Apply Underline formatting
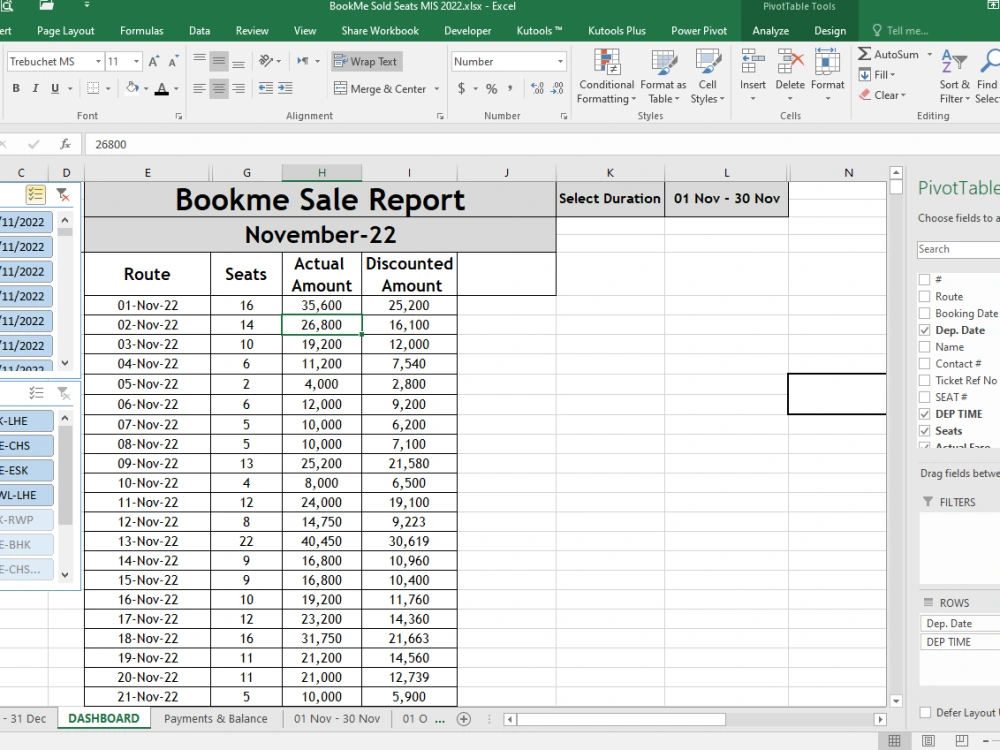 point(55,89)
